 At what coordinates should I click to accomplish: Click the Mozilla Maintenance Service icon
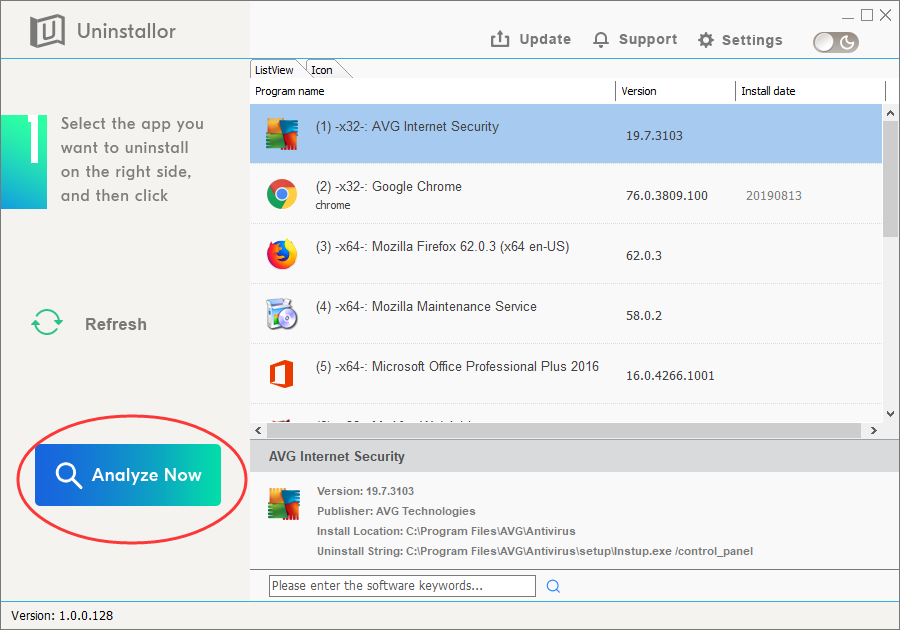(x=282, y=314)
